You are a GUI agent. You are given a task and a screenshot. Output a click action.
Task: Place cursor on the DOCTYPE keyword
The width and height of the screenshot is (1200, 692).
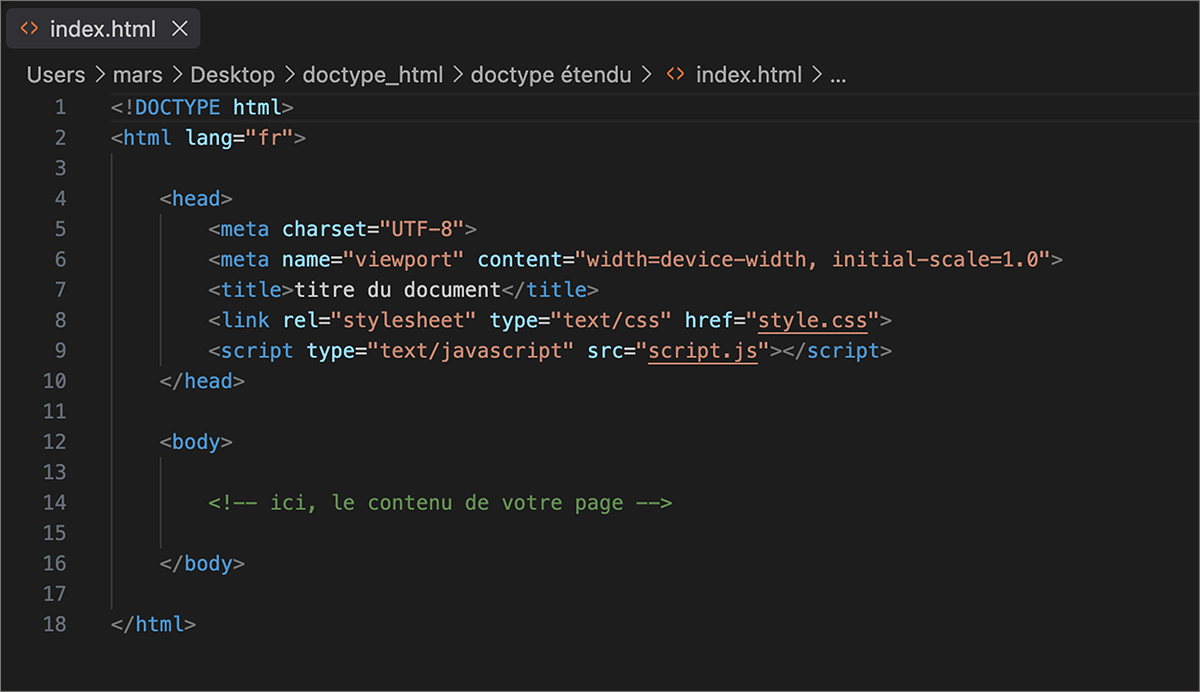(178, 107)
